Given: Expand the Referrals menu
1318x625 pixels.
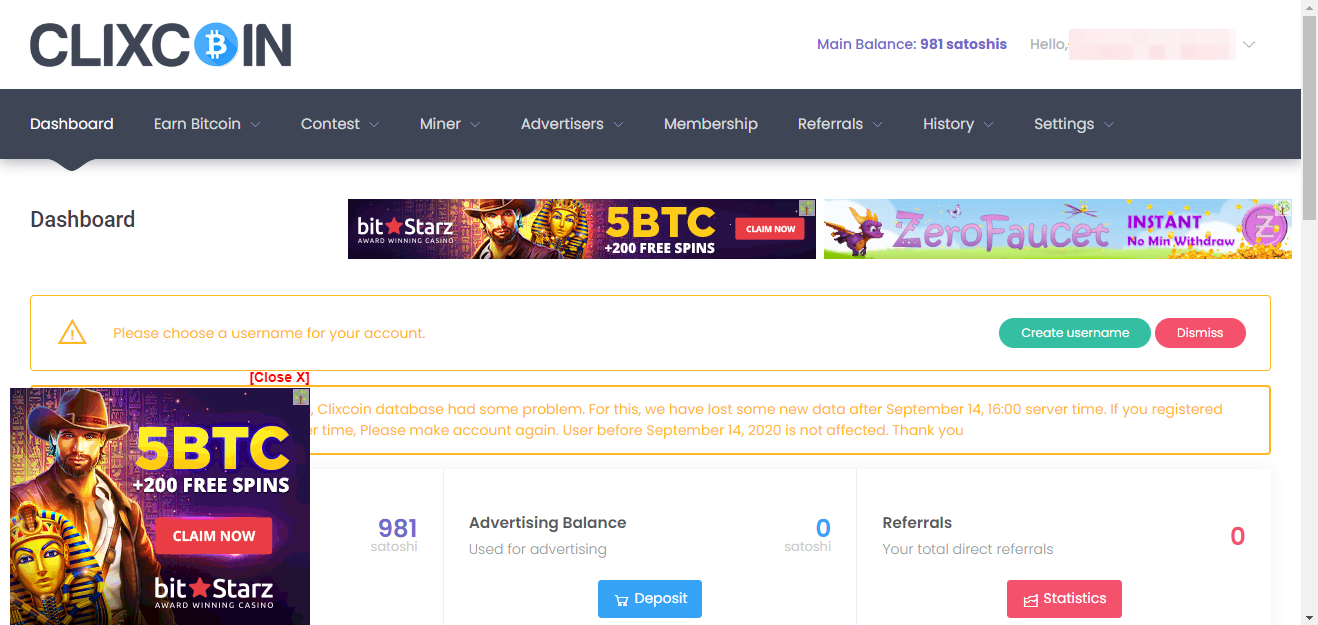Looking at the screenshot, I should [840, 124].
